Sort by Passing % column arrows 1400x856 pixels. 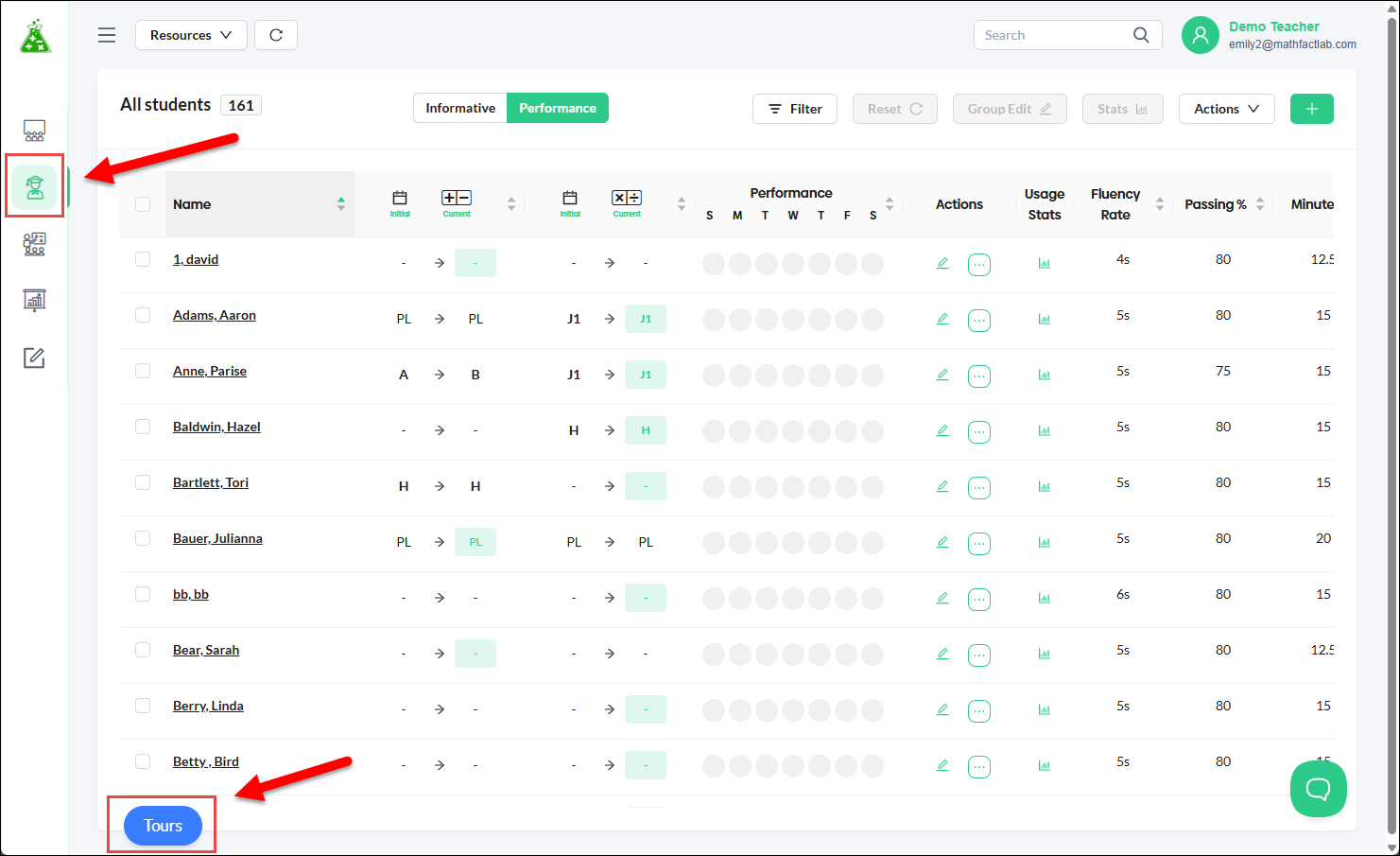pyautogui.click(x=1260, y=204)
